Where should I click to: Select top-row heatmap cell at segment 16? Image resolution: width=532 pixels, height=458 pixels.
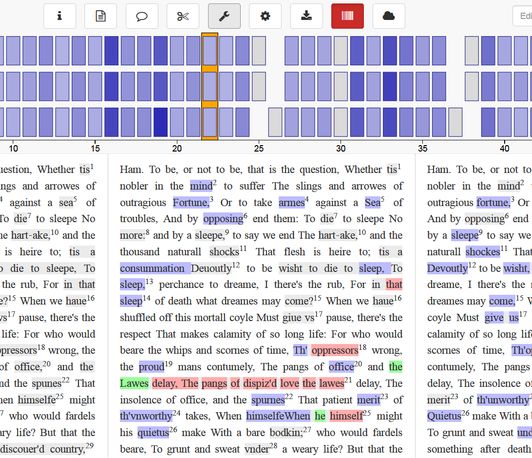[111, 51]
